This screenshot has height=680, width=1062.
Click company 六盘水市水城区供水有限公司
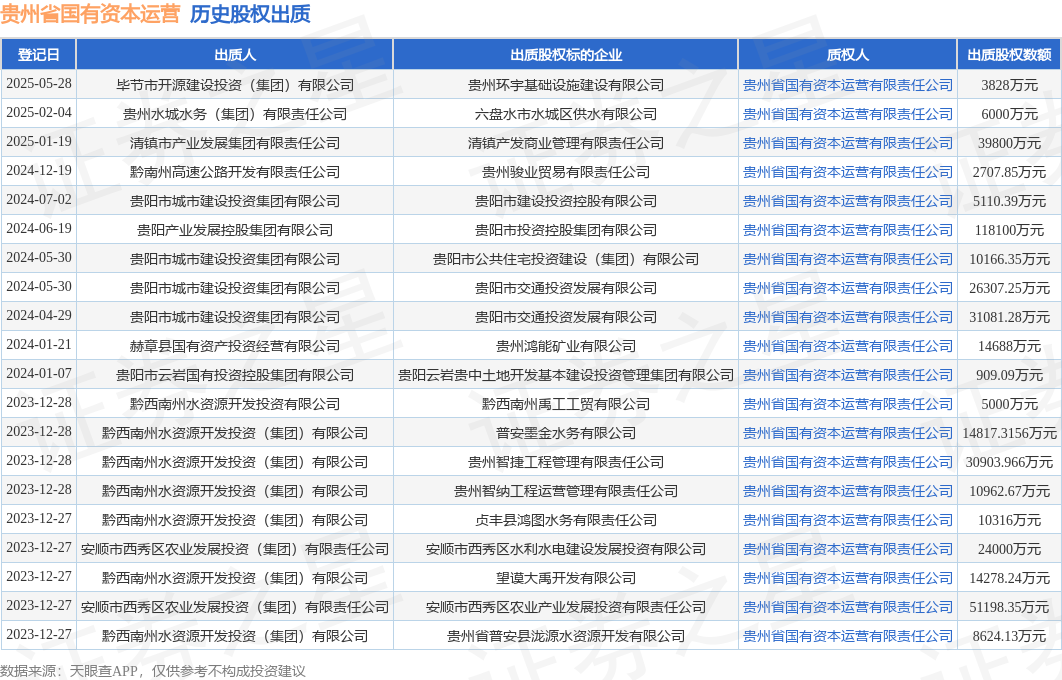click(566, 114)
